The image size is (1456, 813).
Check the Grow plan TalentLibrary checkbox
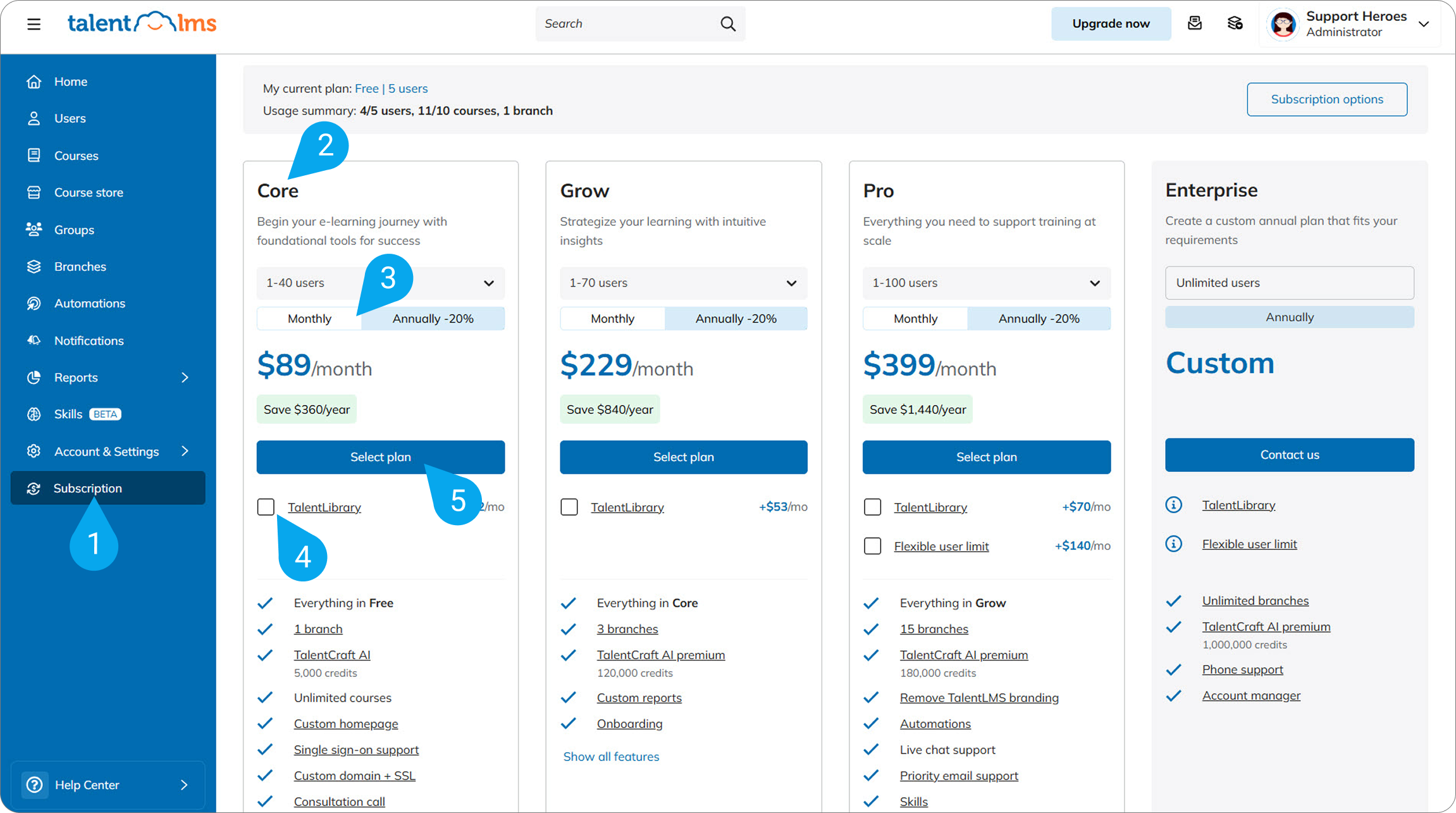click(x=569, y=507)
